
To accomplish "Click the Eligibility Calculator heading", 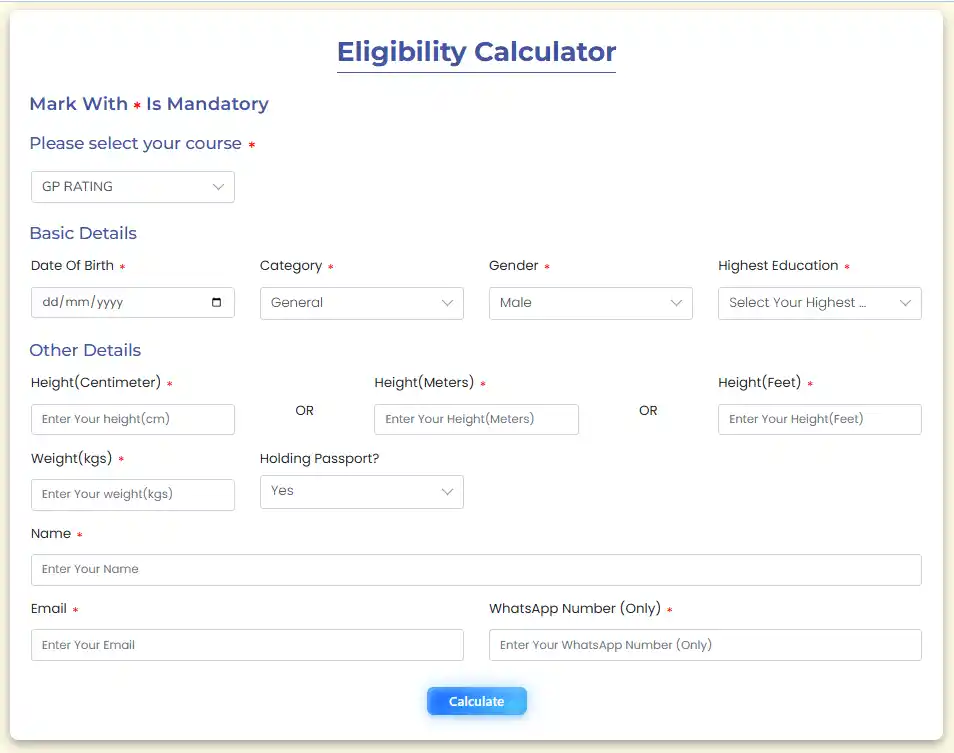I will (476, 52).
